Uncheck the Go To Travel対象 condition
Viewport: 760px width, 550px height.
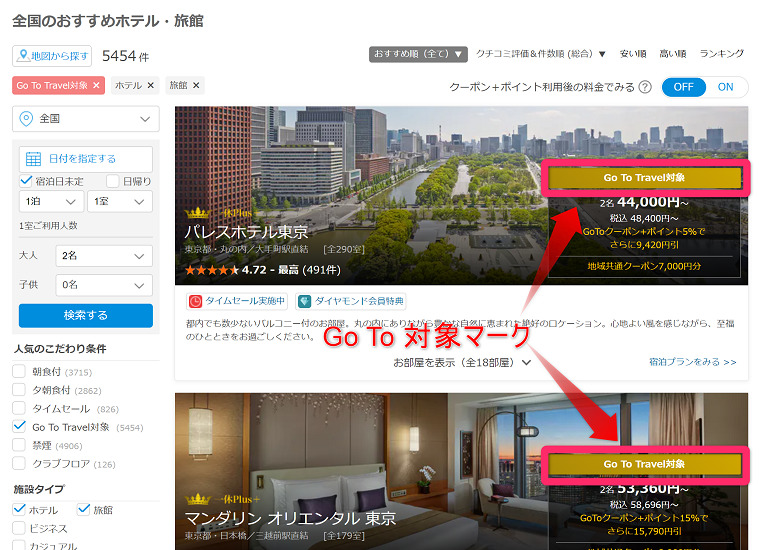pos(19,427)
